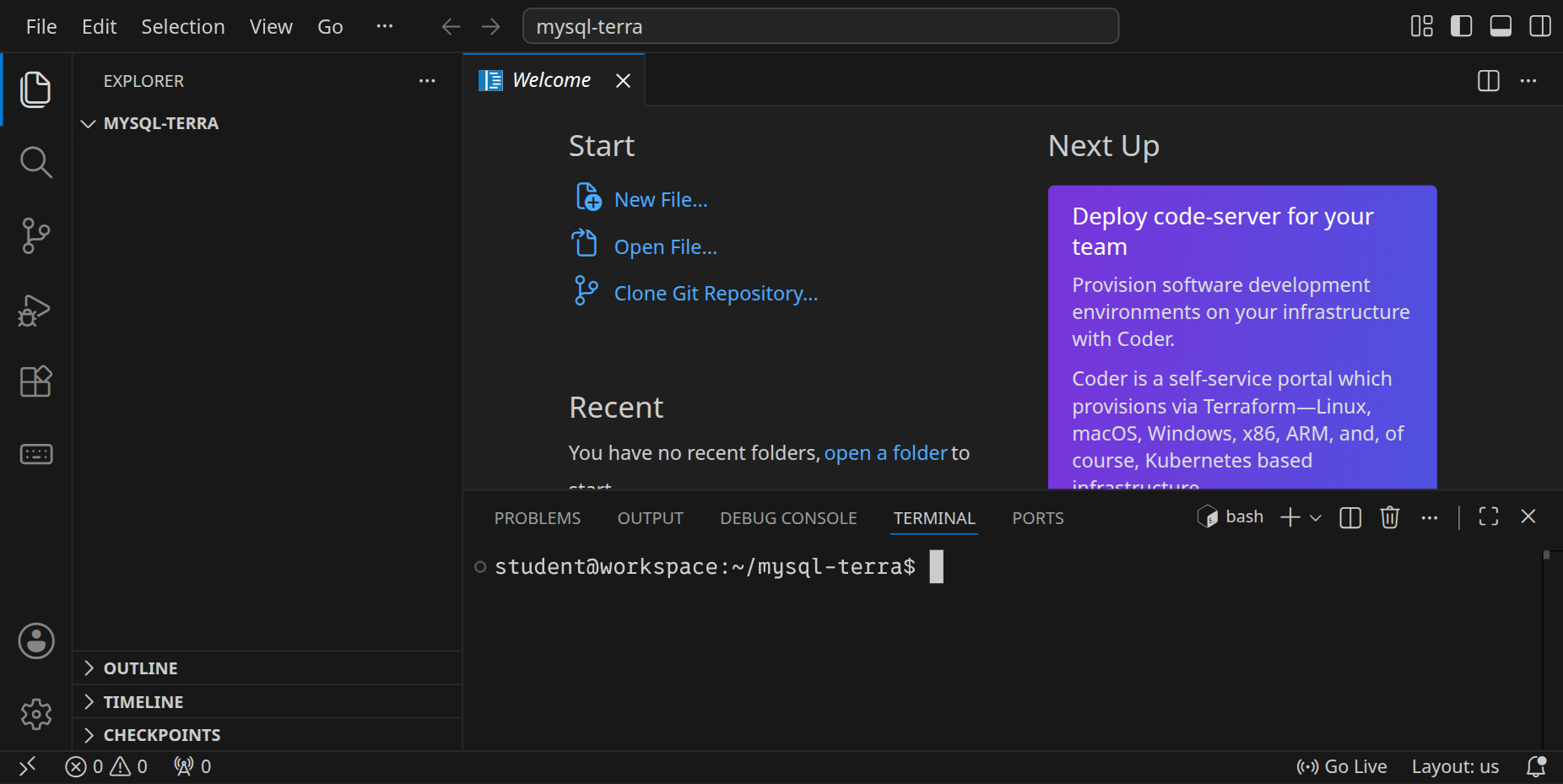Open the File menu

click(x=41, y=27)
